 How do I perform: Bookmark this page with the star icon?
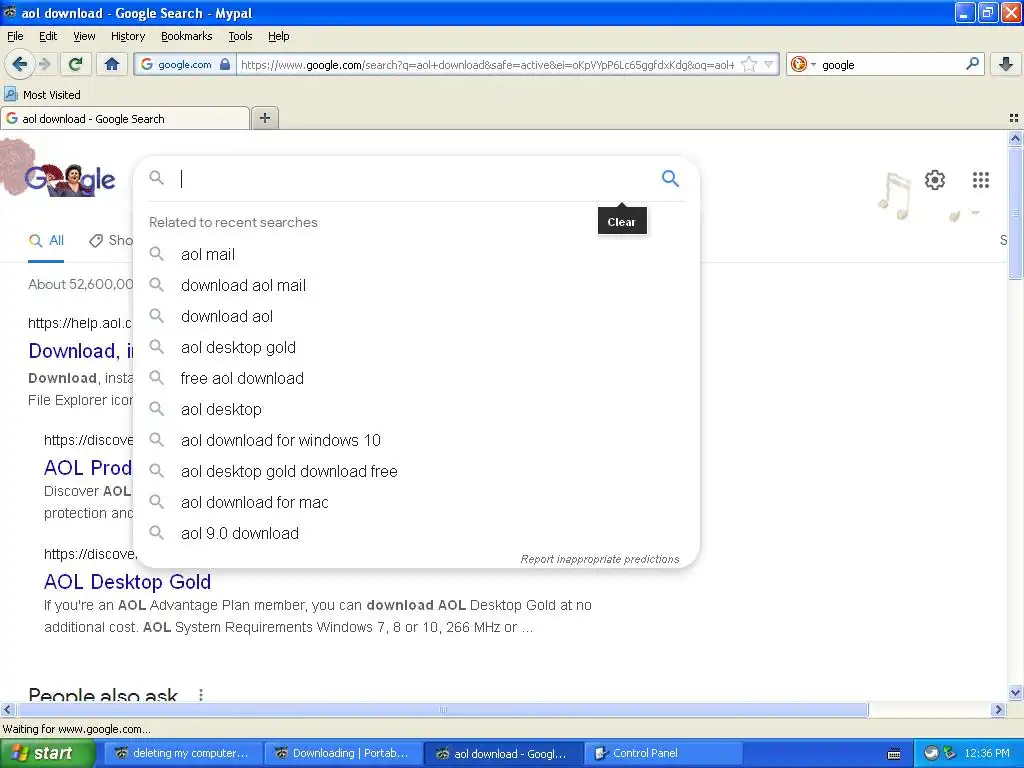click(x=749, y=64)
